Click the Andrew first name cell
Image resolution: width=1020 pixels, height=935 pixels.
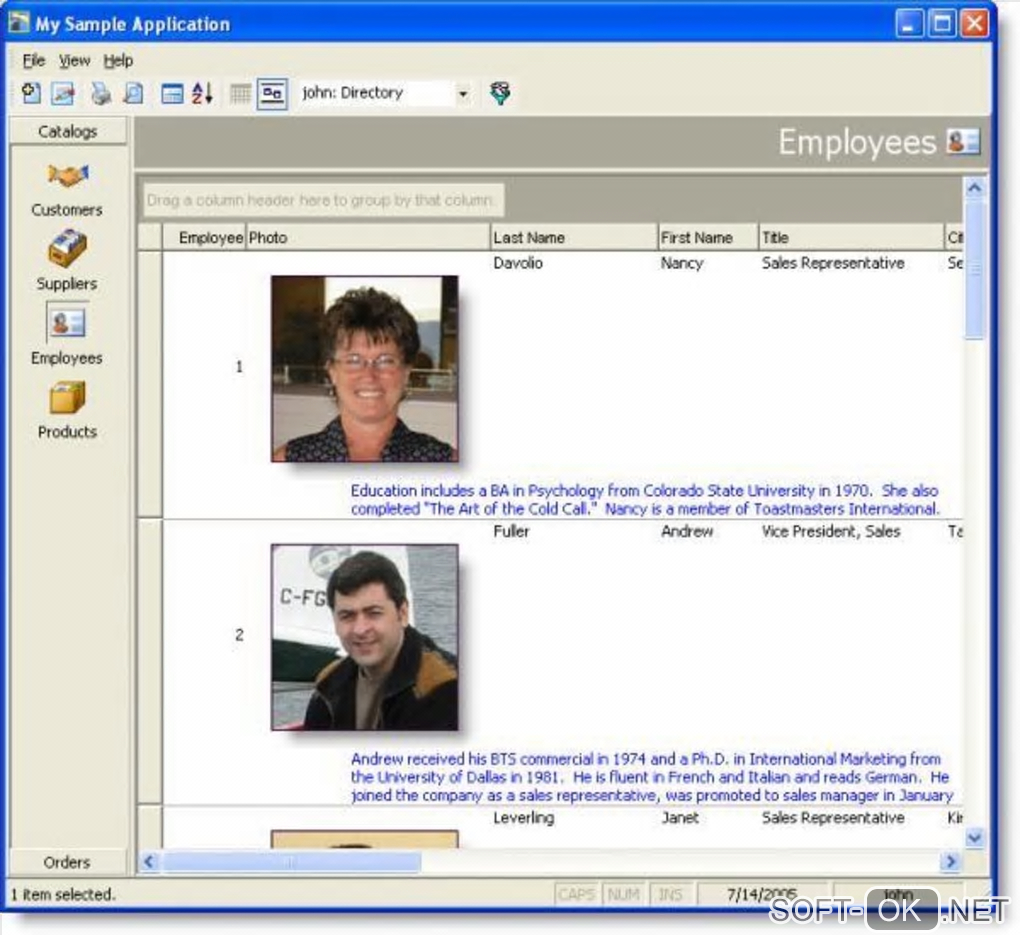click(687, 531)
